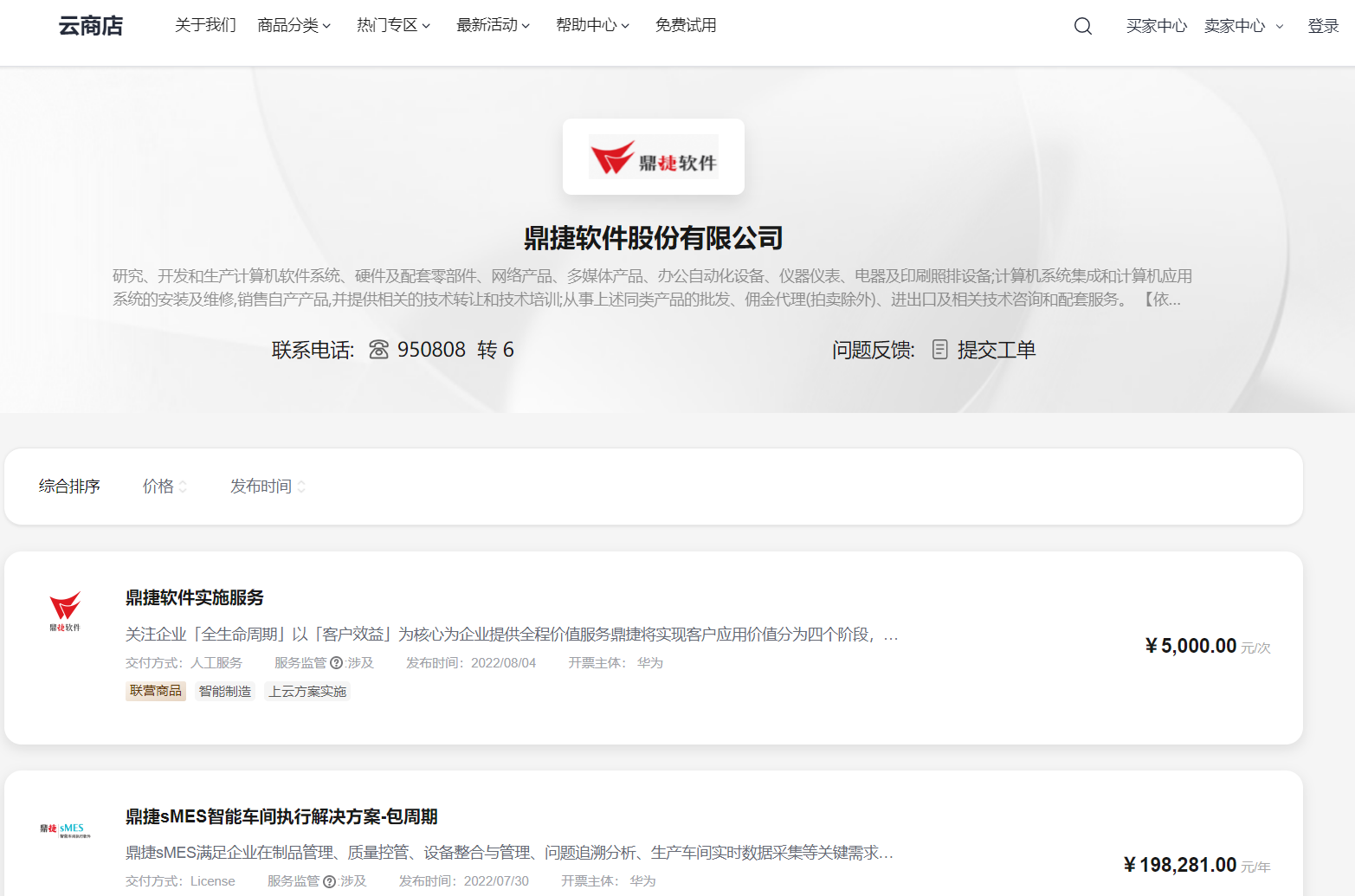This screenshot has width=1355, height=896.
Task: Click 交付方式: License text
Action: pyautogui.click(x=180, y=881)
